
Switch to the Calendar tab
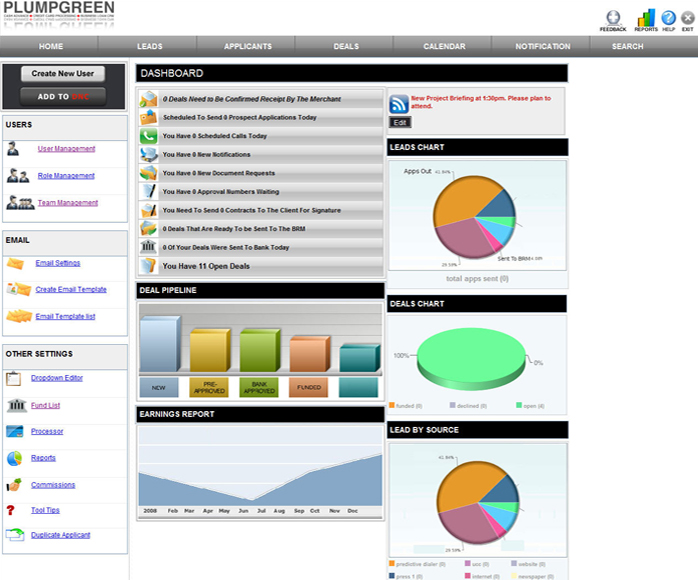click(x=444, y=46)
